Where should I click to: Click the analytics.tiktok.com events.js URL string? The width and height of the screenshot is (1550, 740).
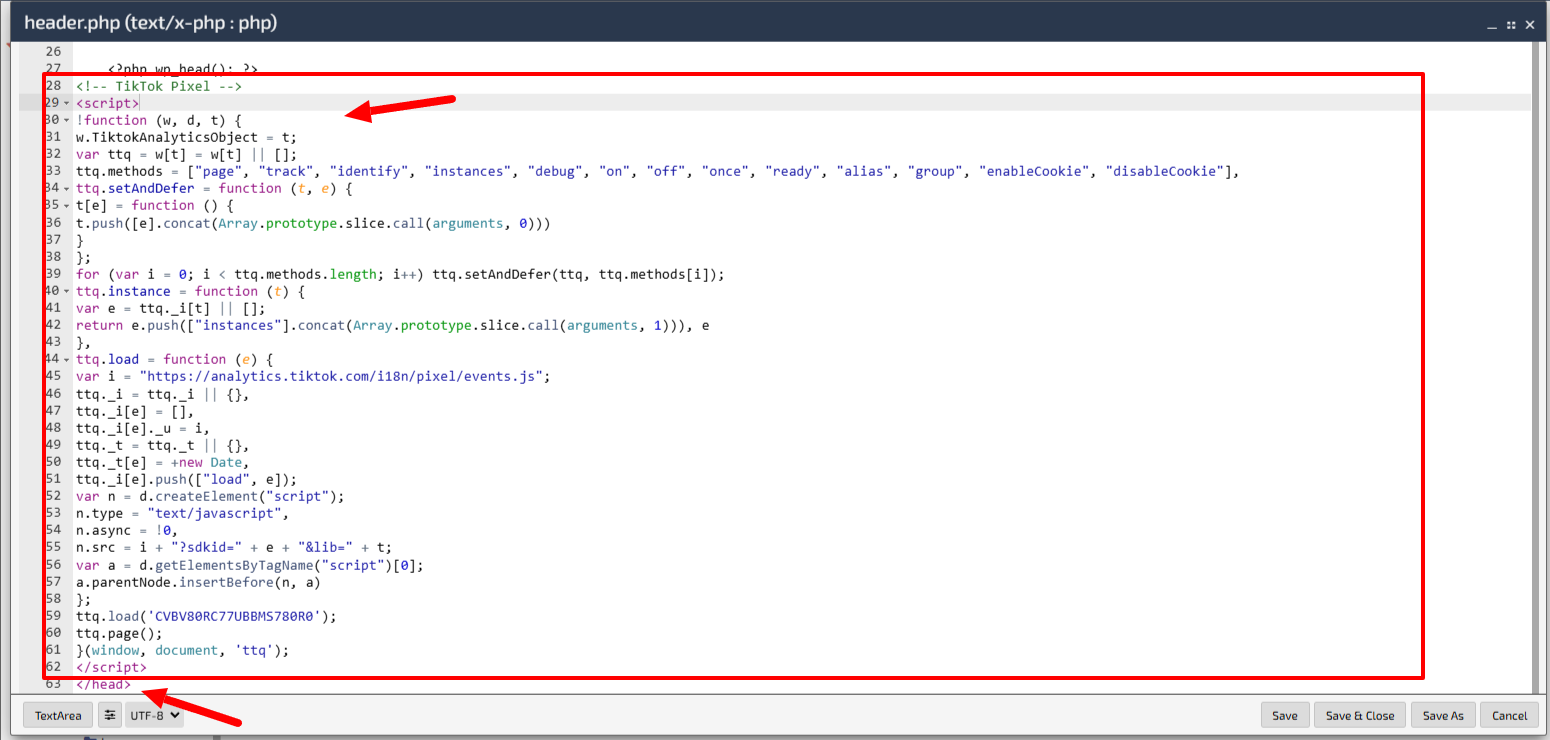pos(345,376)
